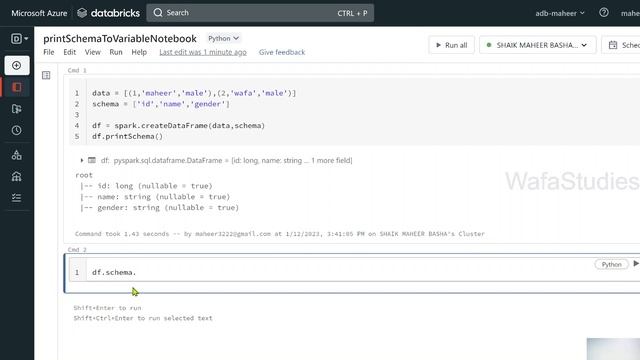Click the table icon beside df result

[x=92, y=160]
